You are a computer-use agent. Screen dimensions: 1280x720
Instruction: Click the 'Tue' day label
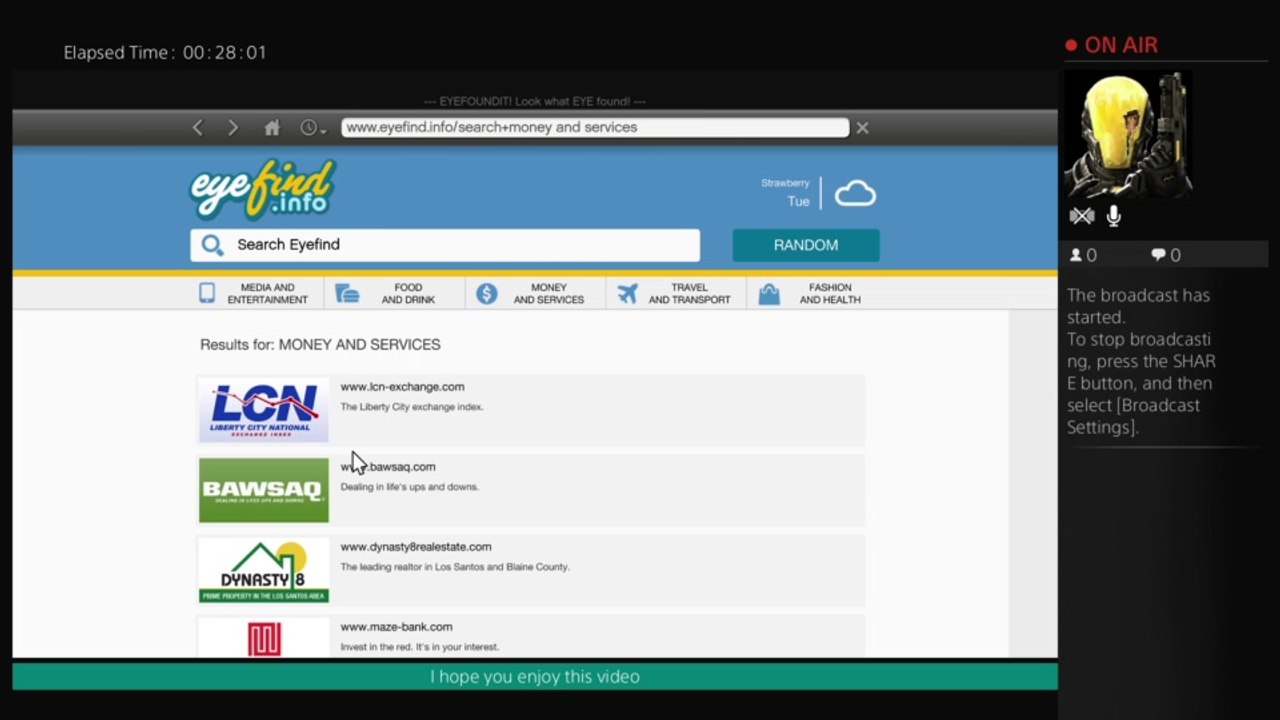pos(798,201)
